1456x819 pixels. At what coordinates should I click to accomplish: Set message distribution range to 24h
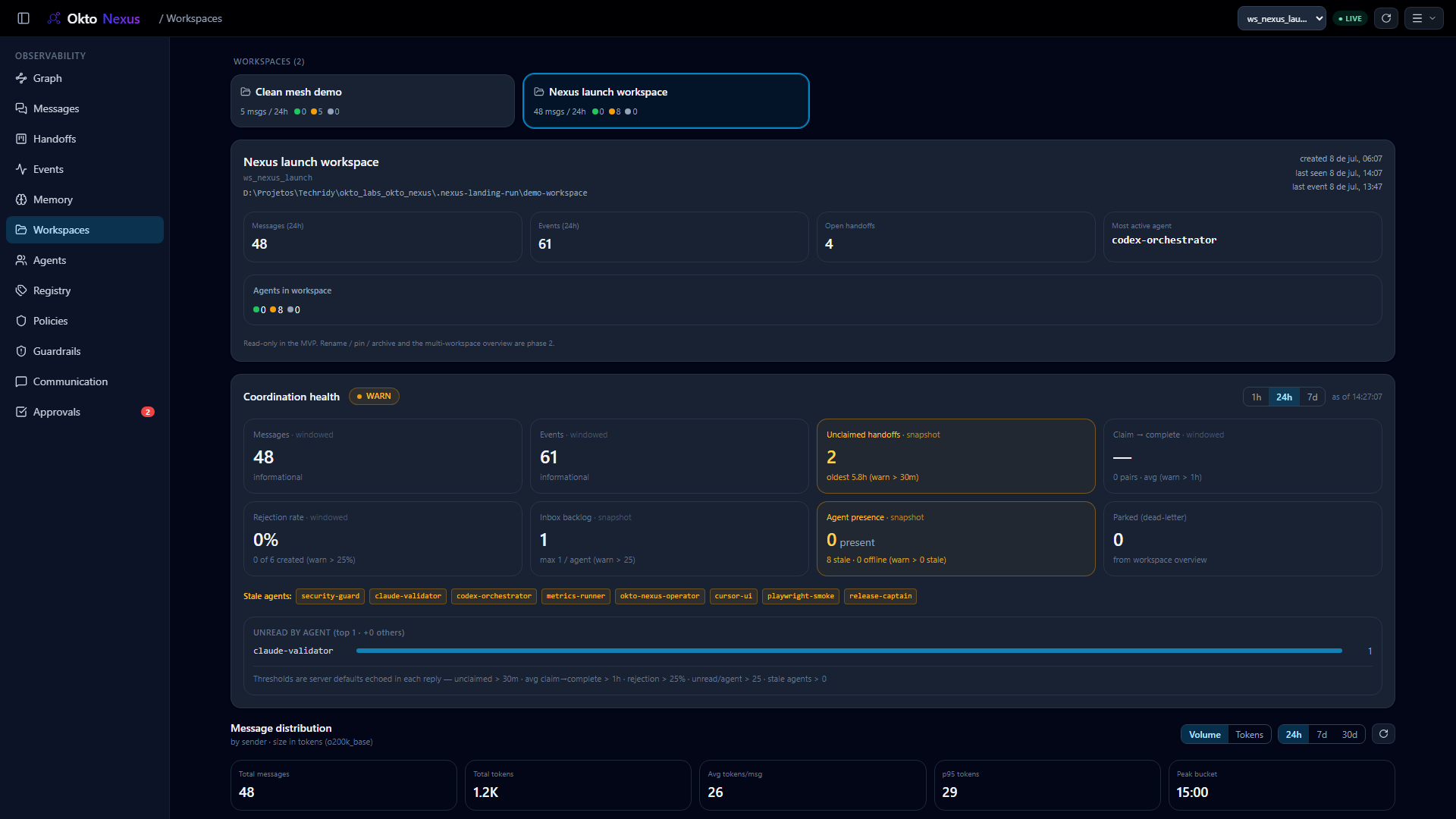point(1294,734)
